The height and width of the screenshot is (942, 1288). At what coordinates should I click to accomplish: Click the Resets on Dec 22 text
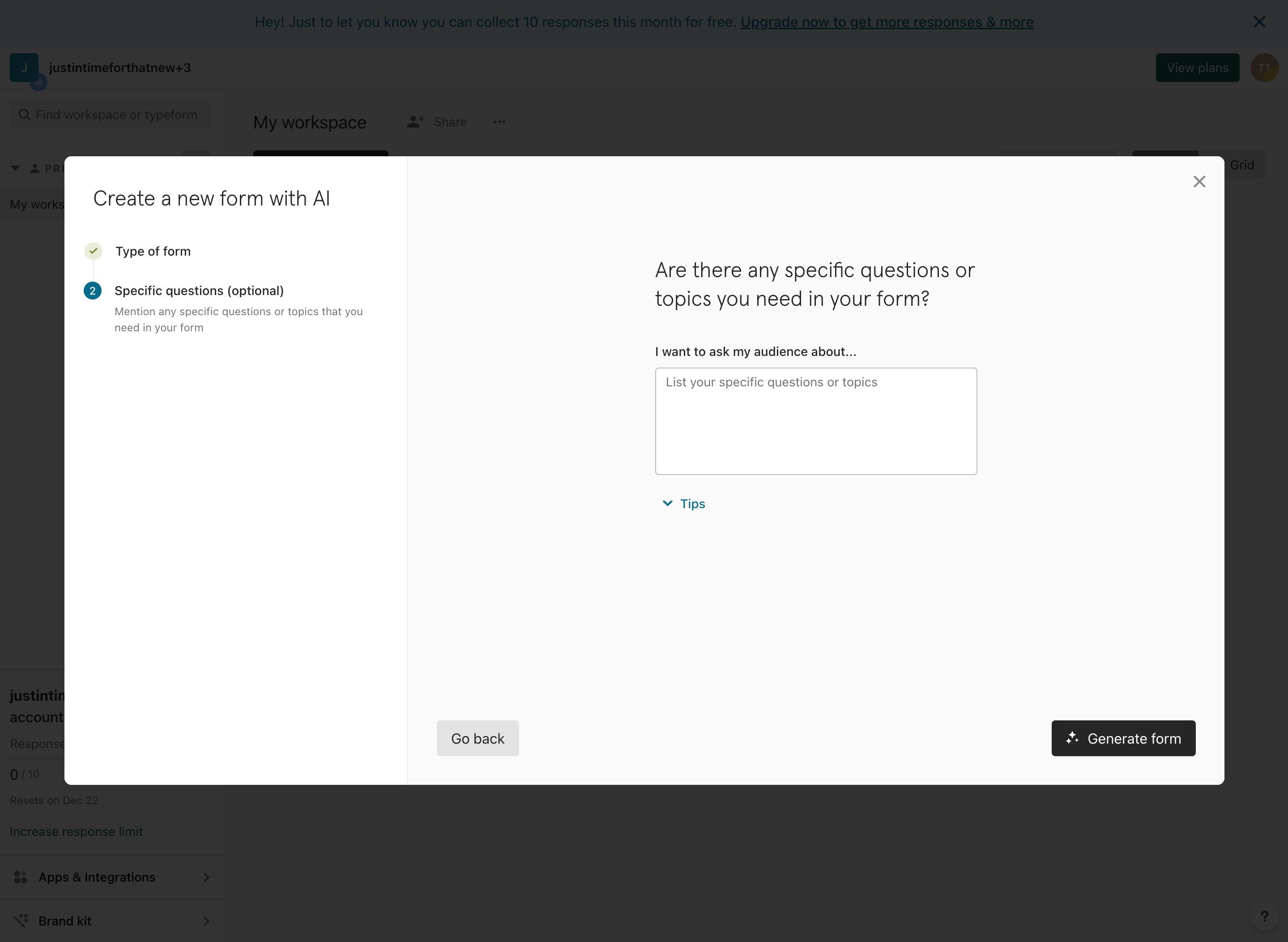[54, 801]
